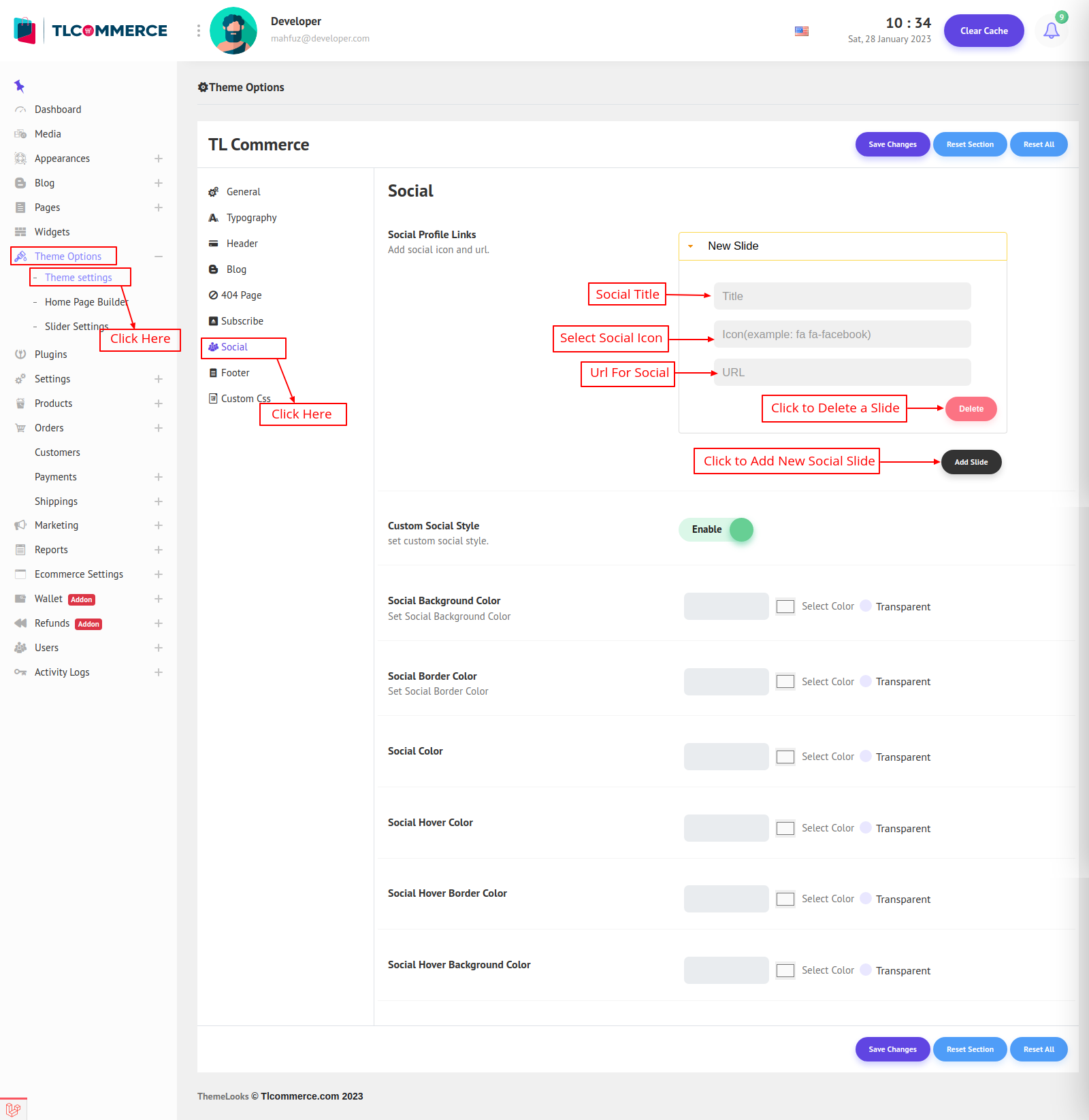Screen dimensions: 1089x1120
Task: Open Social Border Color swatch picker
Action: pos(785,682)
